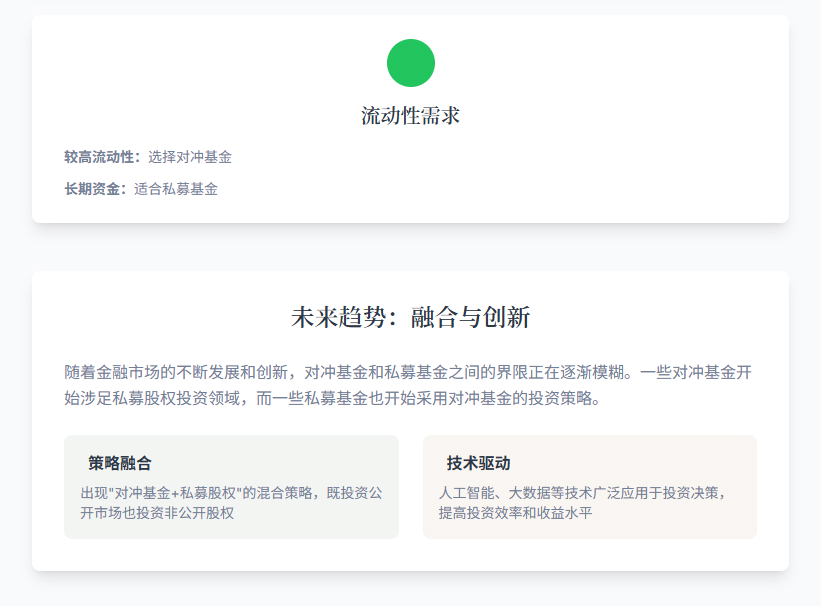Click the paragraph line starting with 始涉足私募股权

point(331,398)
